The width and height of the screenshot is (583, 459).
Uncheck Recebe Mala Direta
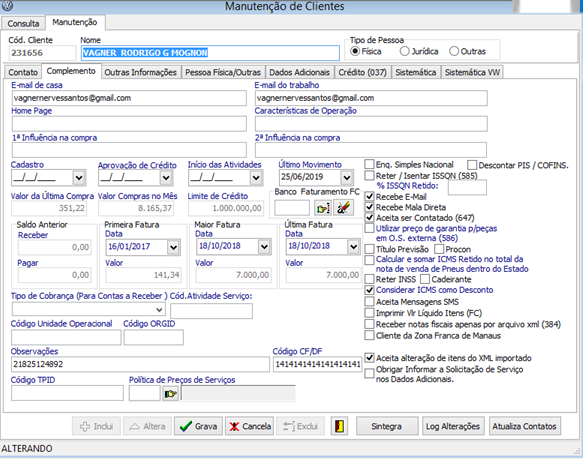tap(369, 207)
